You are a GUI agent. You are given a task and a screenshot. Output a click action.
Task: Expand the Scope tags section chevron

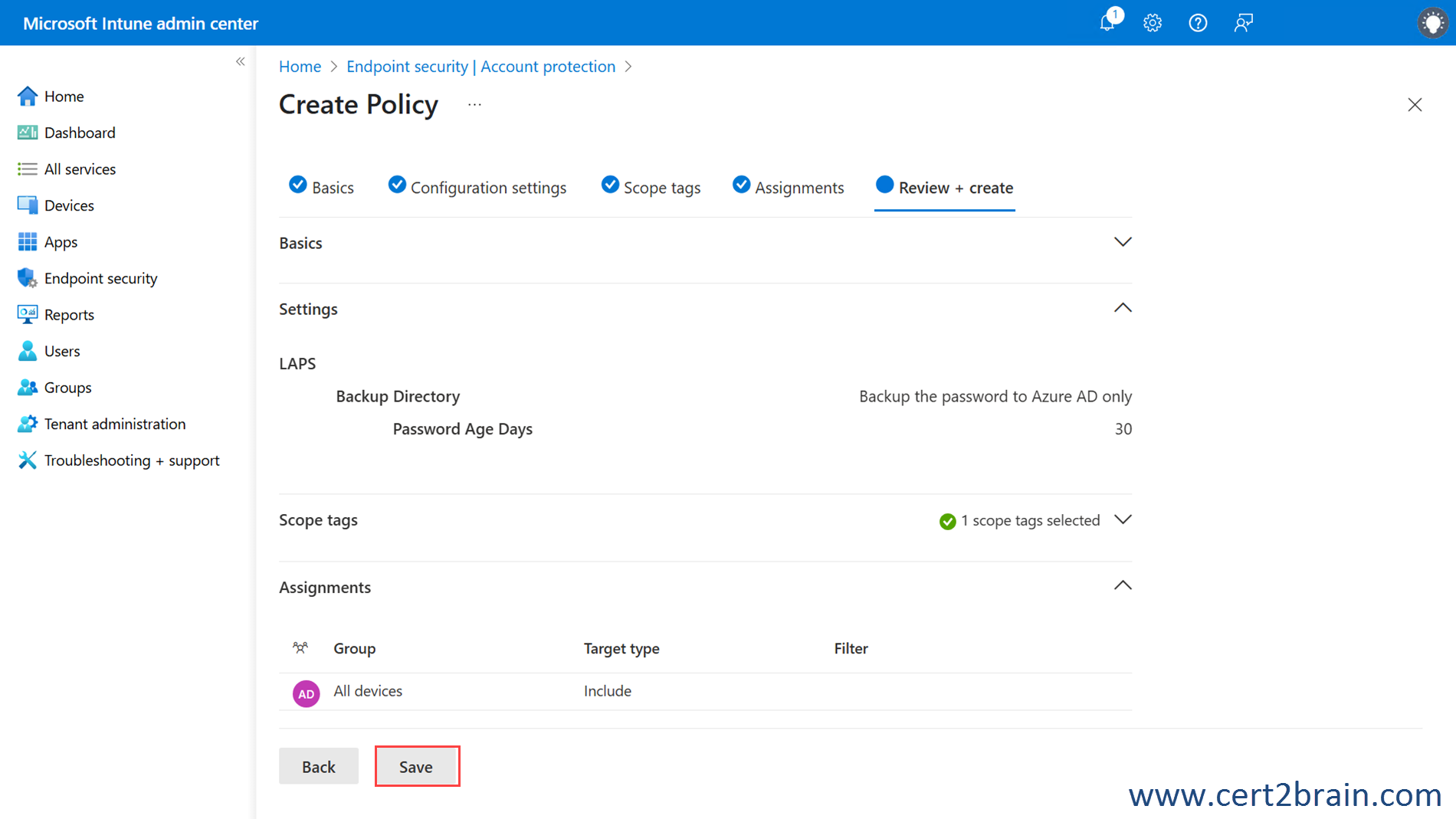coord(1123,519)
